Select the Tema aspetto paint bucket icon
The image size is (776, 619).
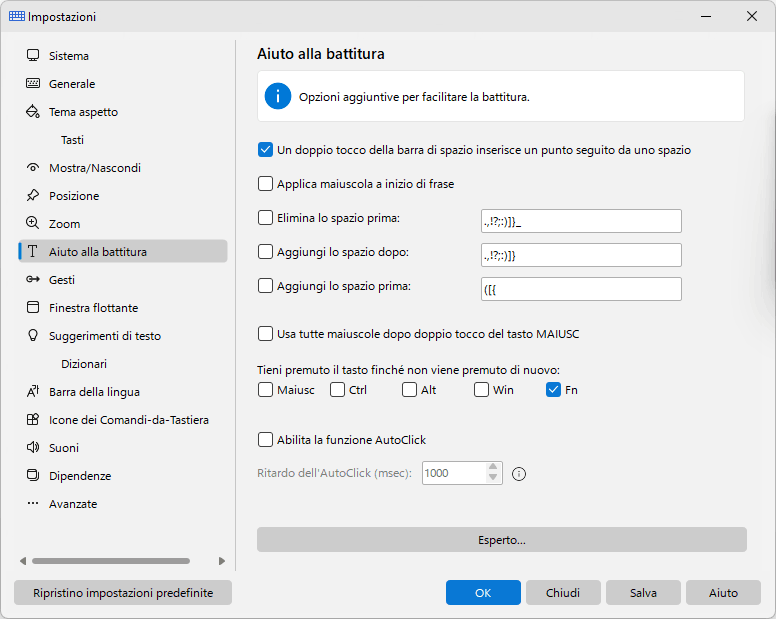33,111
